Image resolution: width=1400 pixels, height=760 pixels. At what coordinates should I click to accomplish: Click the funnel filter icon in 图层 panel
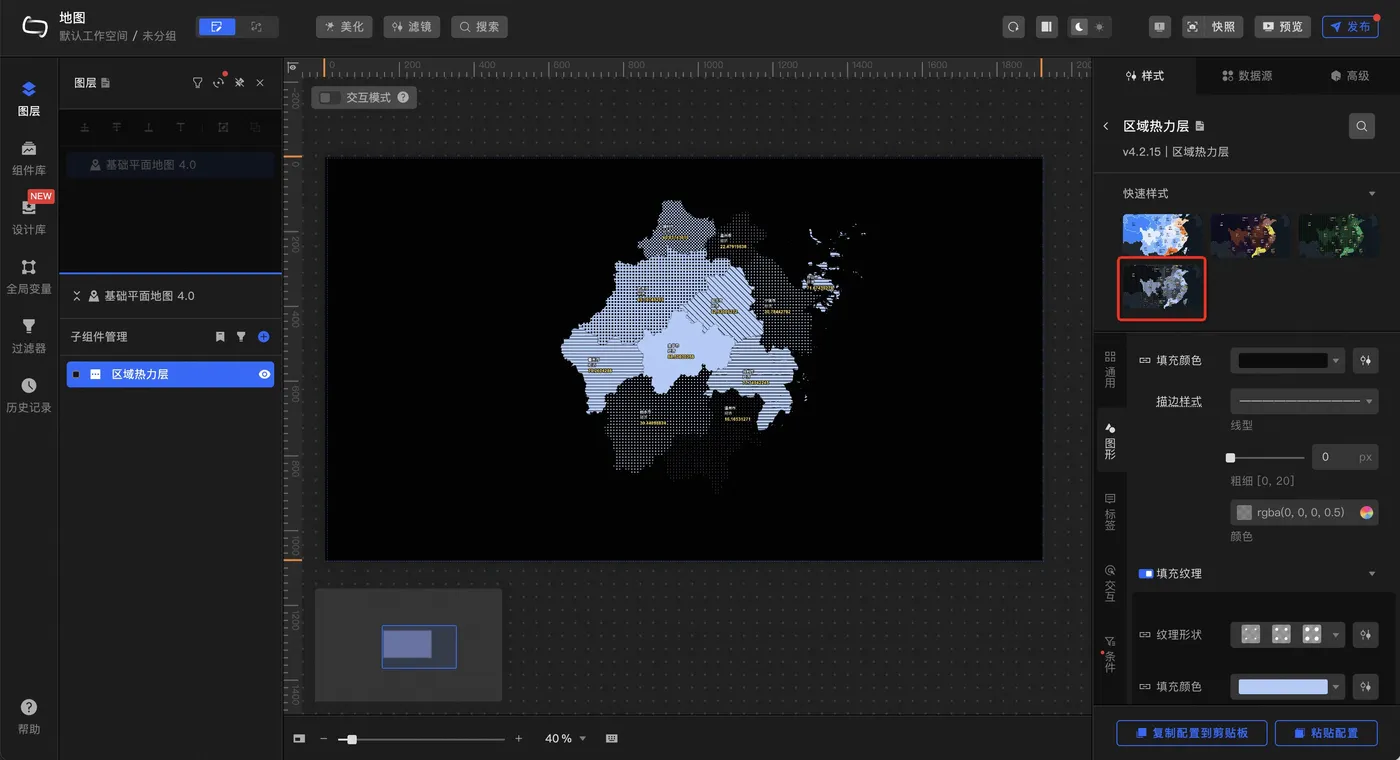point(198,83)
